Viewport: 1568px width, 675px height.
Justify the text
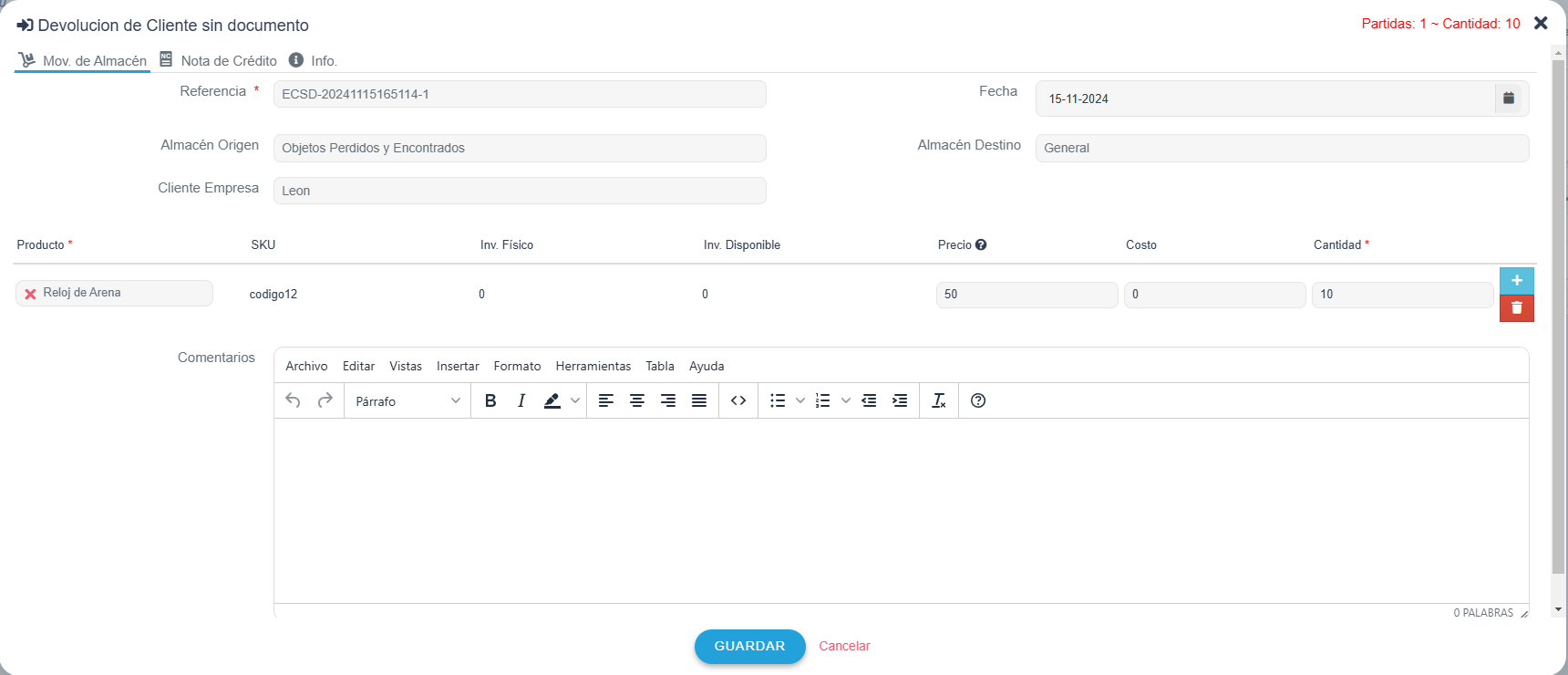tap(699, 400)
